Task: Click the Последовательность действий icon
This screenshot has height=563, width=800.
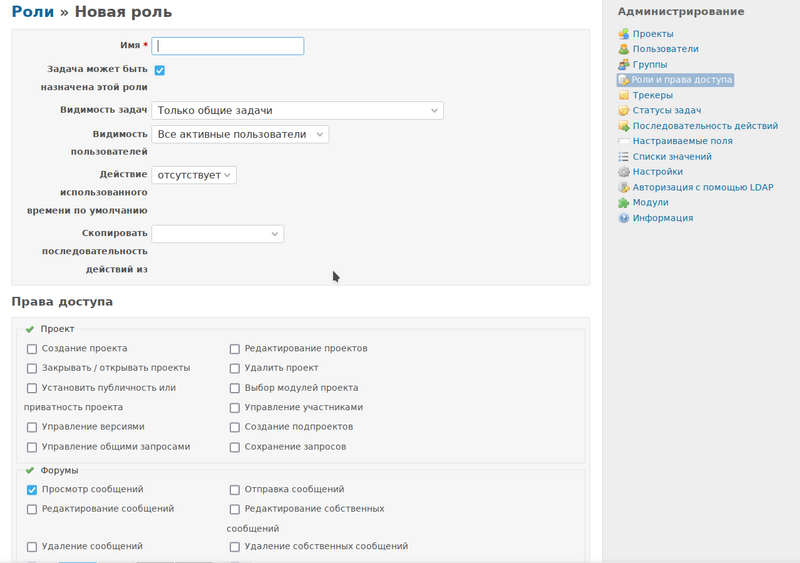Action: pyautogui.click(x=623, y=126)
